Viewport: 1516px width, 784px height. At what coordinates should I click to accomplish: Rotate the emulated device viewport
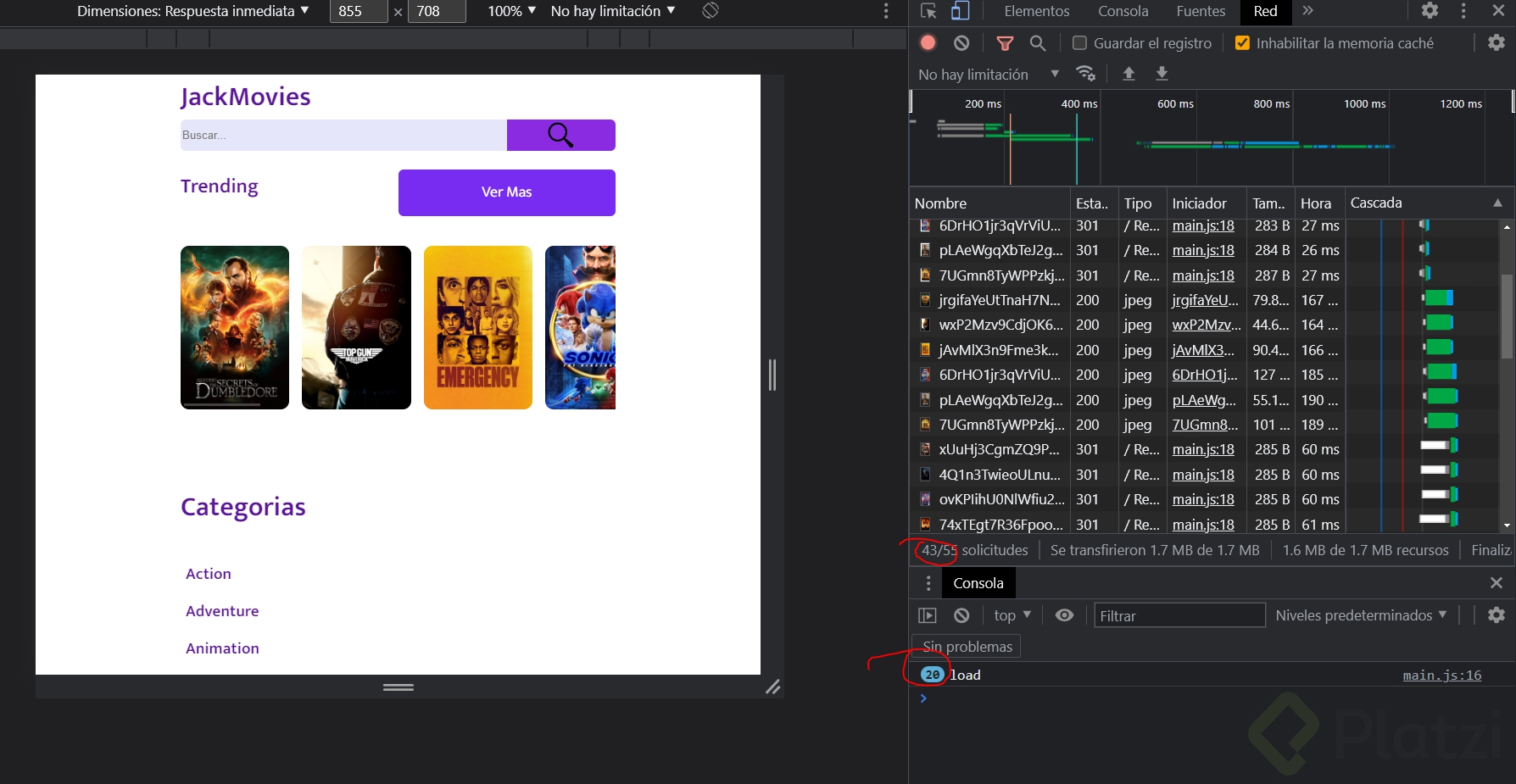pos(709,11)
